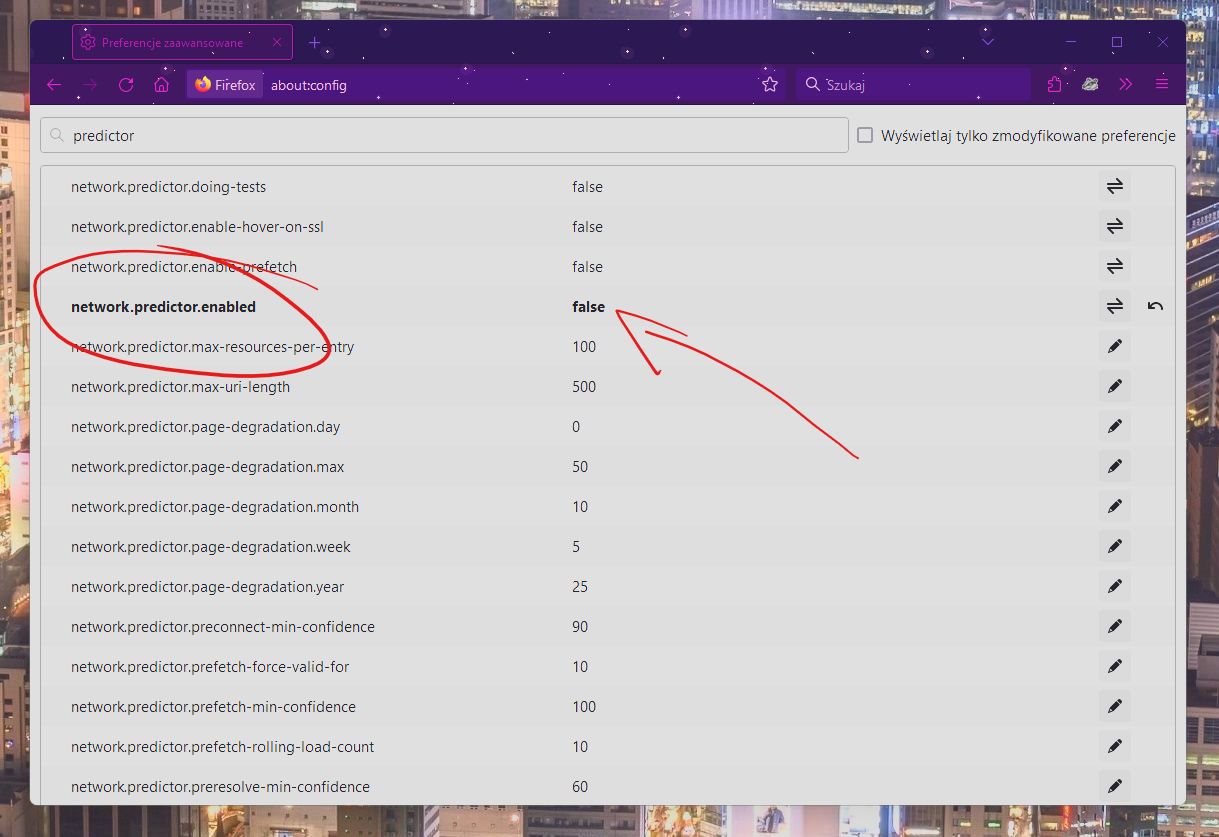
Task: Bookmark this page with star icon
Action: pyautogui.click(x=770, y=85)
